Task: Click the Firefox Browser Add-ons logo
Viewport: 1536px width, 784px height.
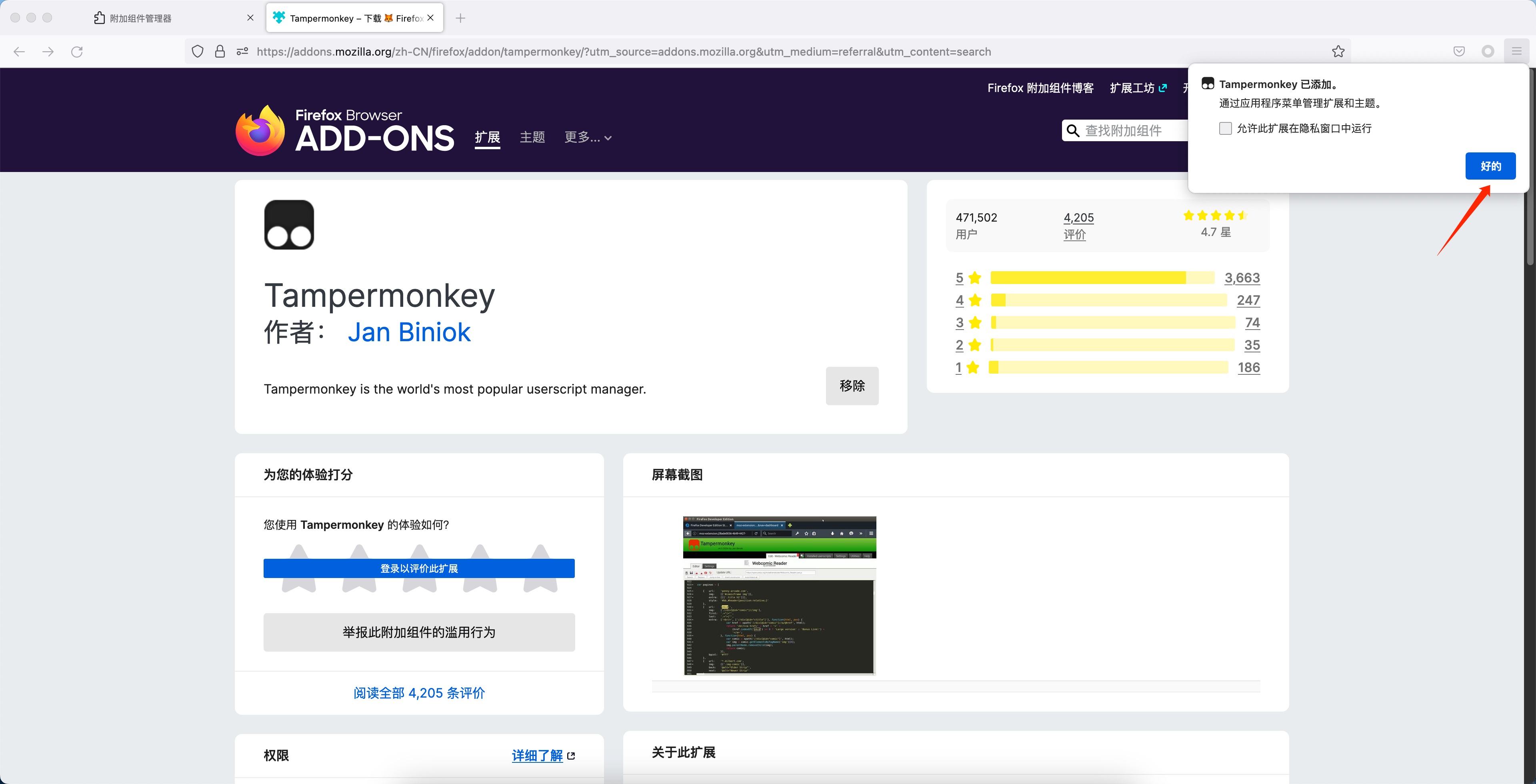Action: [x=345, y=130]
